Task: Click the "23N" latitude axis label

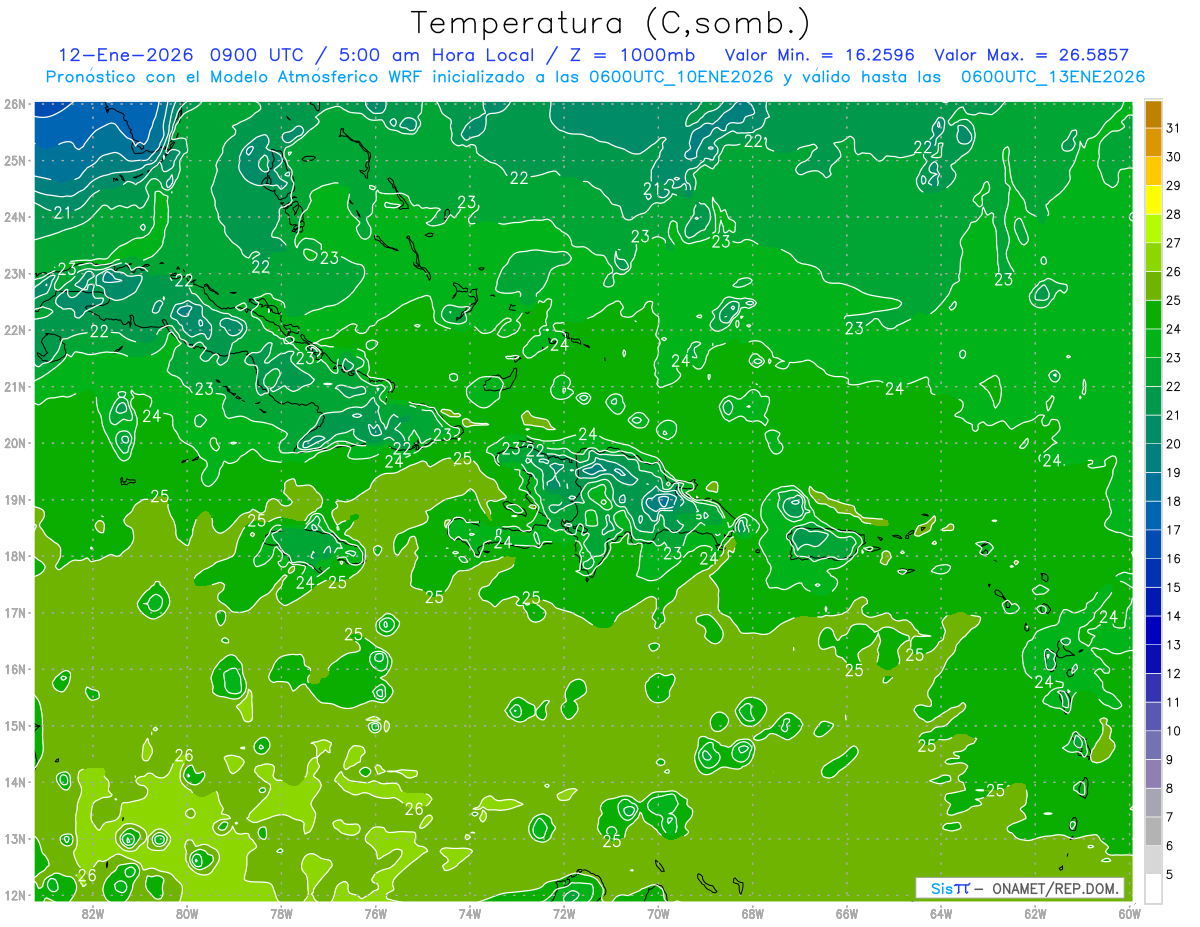Action: (14, 273)
